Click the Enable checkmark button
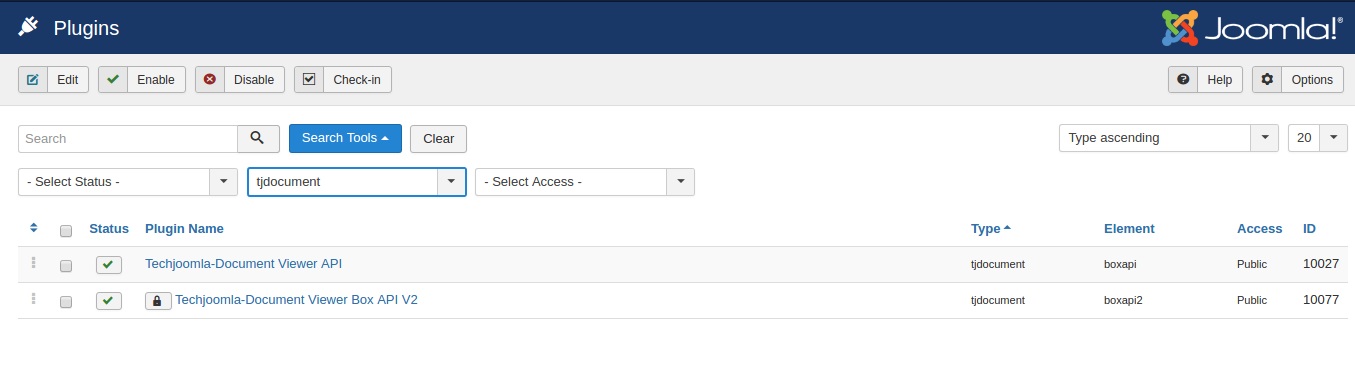 click(142, 80)
